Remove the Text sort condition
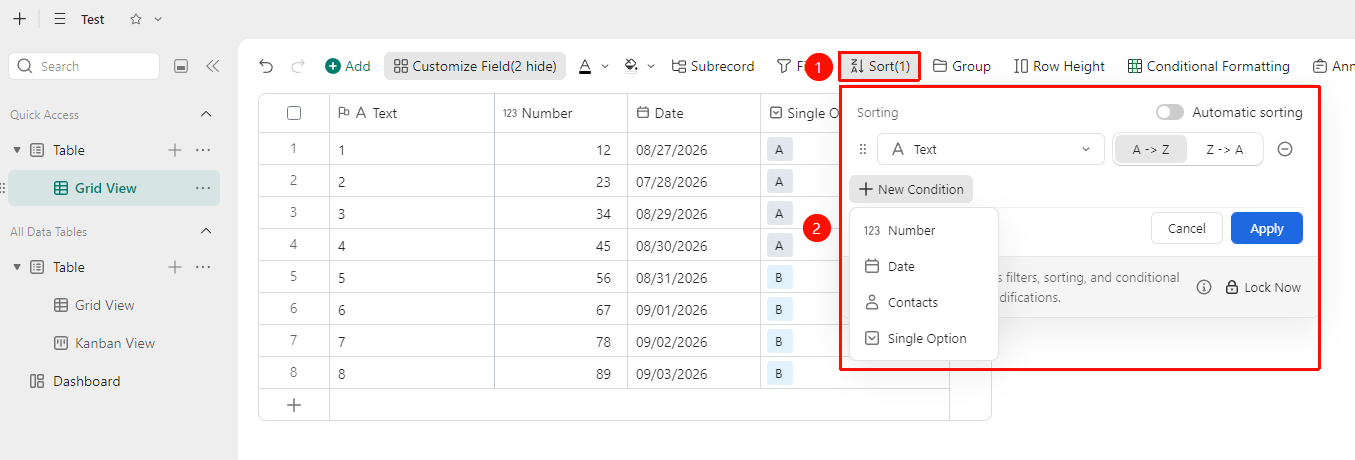1355x460 pixels. pos(1285,149)
